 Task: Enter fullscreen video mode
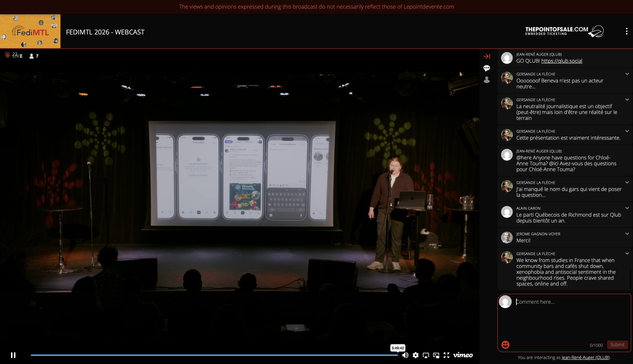446,355
